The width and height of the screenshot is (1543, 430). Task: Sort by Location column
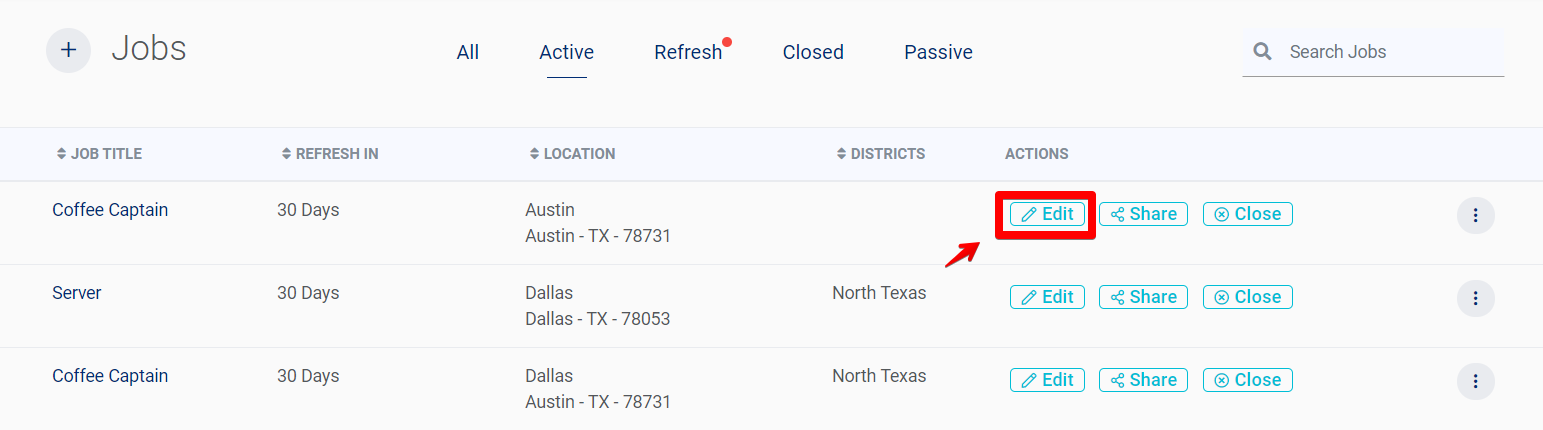[534, 154]
